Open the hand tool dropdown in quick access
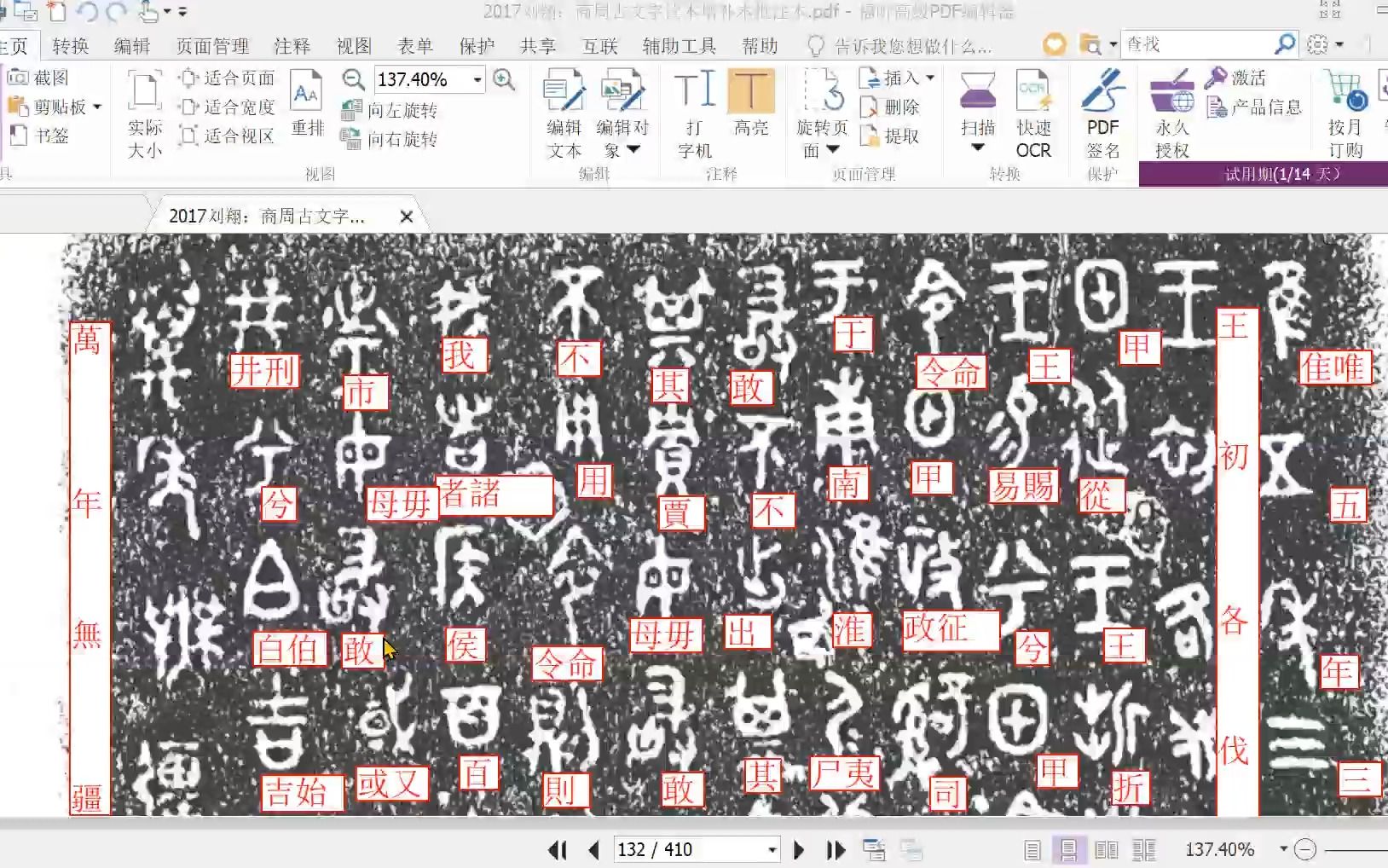Image resolution: width=1388 pixels, height=868 pixels. [x=167, y=12]
